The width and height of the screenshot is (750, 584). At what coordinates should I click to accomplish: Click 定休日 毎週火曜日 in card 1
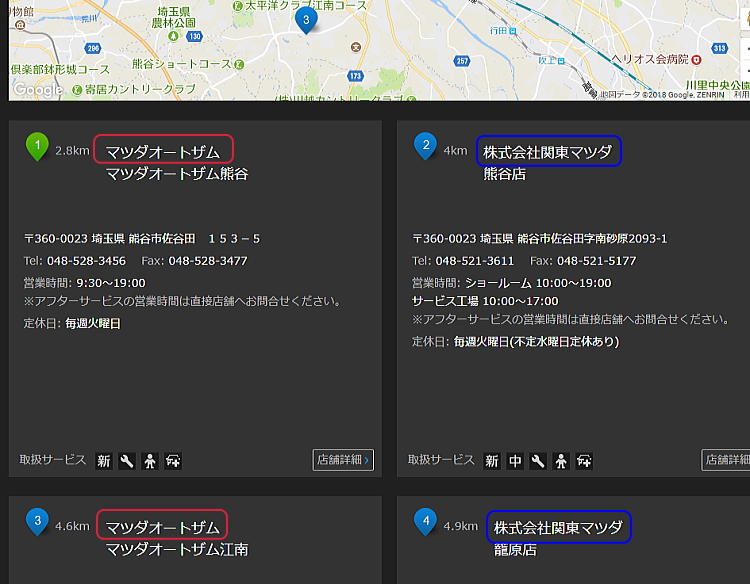coord(72,323)
